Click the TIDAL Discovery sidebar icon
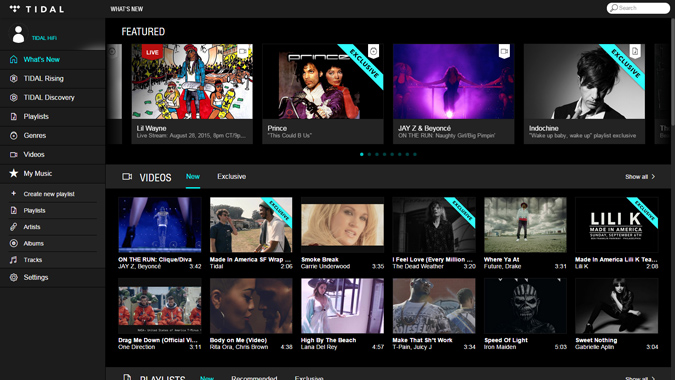Image resolution: width=675 pixels, height=380 pixels. pyautogui.click(x=14, y=97)
